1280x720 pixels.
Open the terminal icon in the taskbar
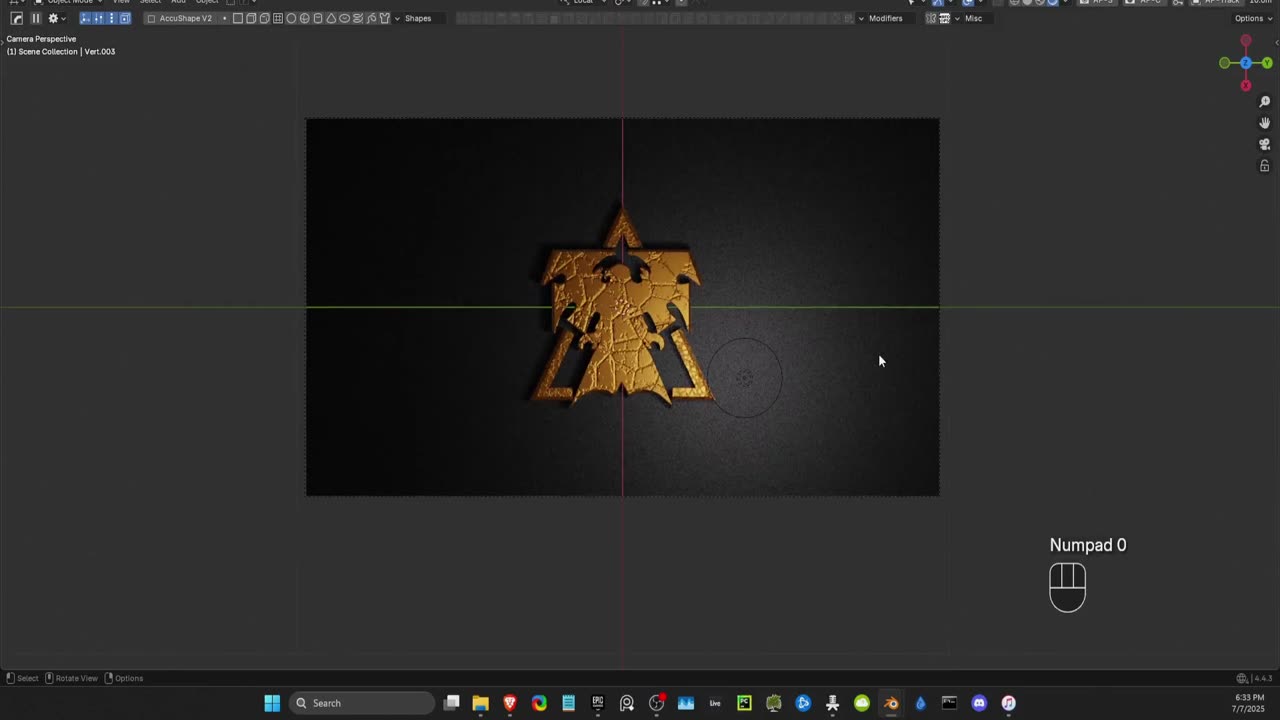pyautogui.click(x=949, y=703)
